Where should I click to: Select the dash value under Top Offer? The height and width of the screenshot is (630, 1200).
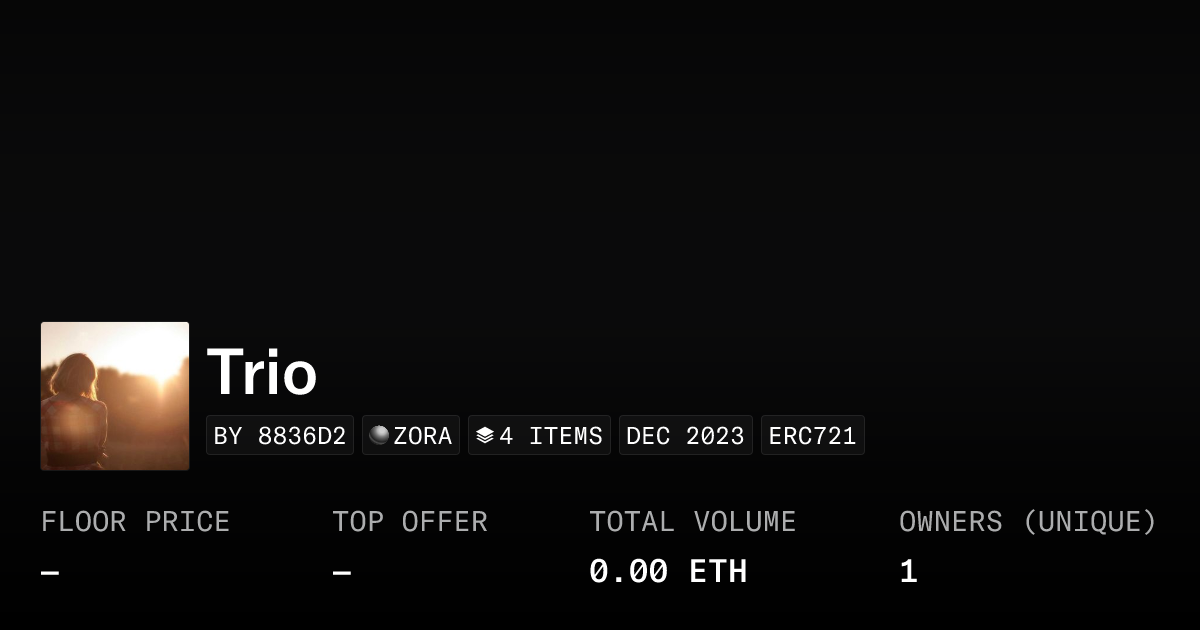coord(342,573)
